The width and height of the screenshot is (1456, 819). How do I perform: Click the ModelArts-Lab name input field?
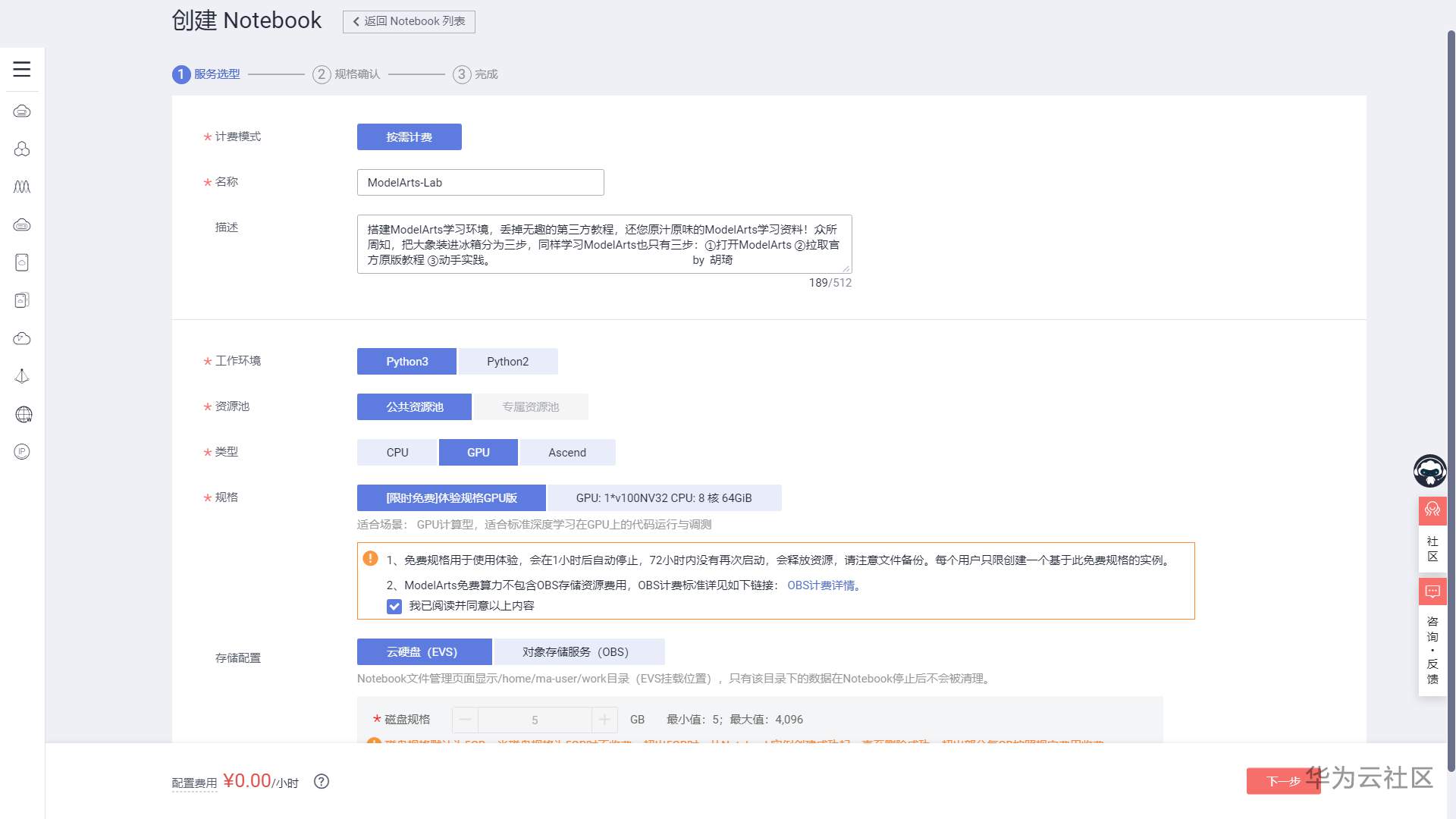click(x=480, y=183)
